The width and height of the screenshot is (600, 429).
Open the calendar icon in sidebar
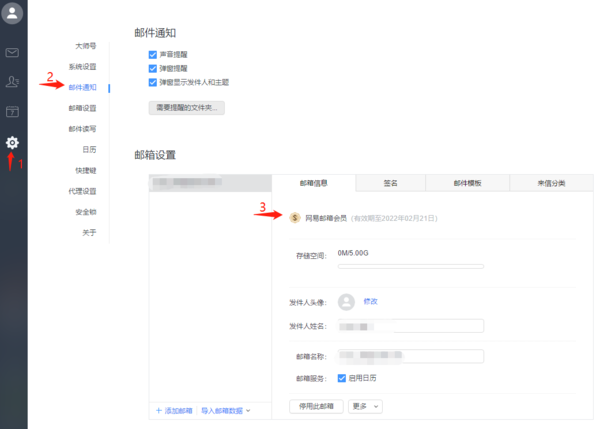click(x=13, y=112)
